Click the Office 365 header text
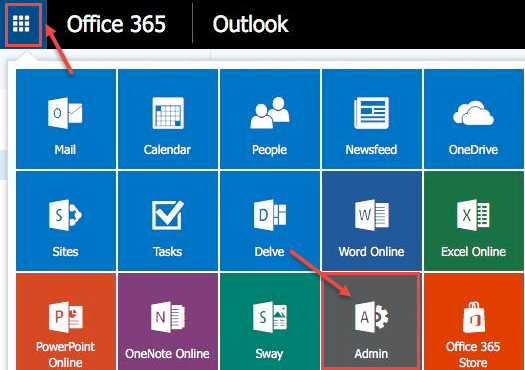The width and height of the screenshot is (525, 370). coord(116,24)
